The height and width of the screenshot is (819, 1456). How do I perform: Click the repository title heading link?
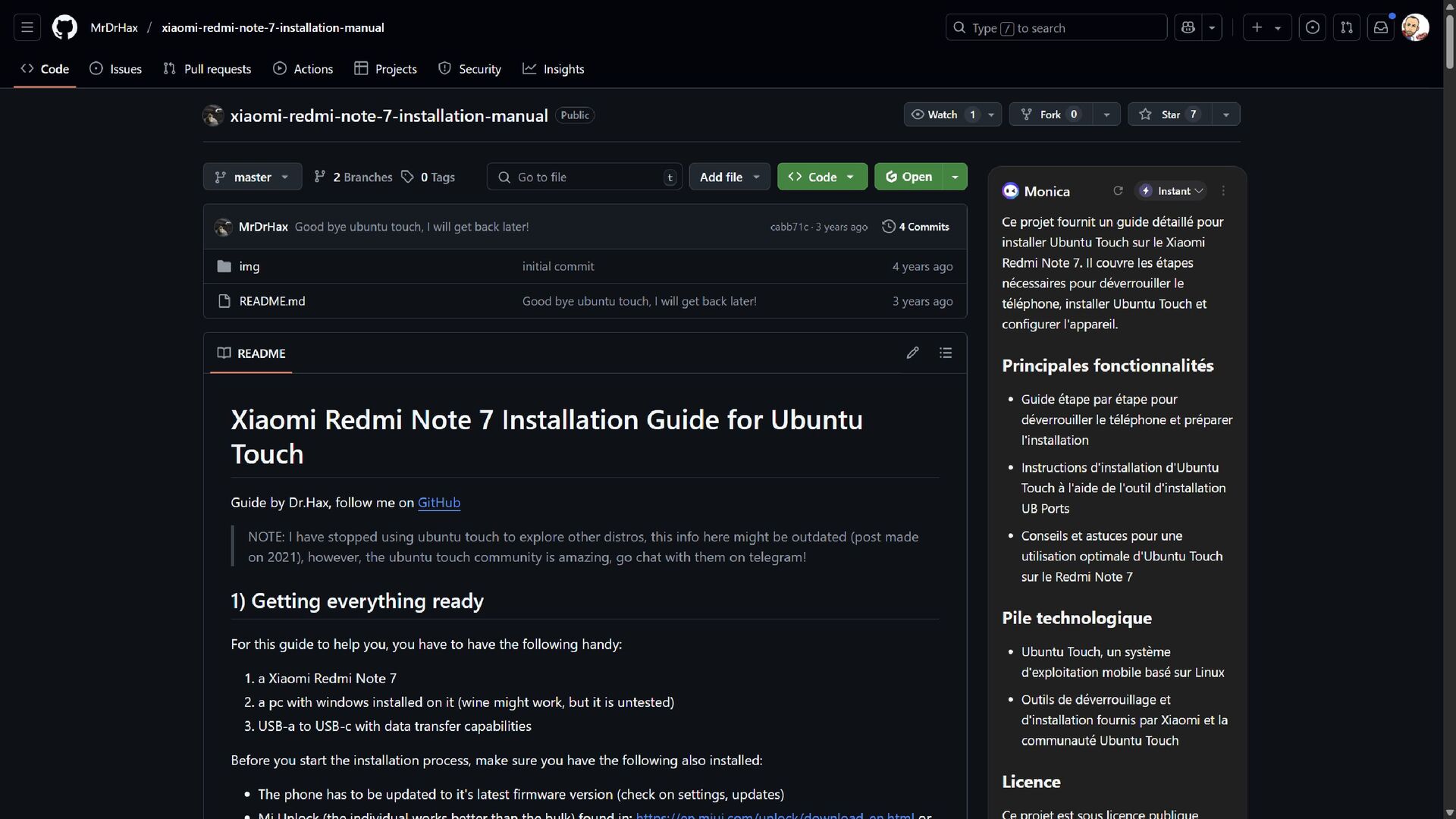click(x=389, y=116)
